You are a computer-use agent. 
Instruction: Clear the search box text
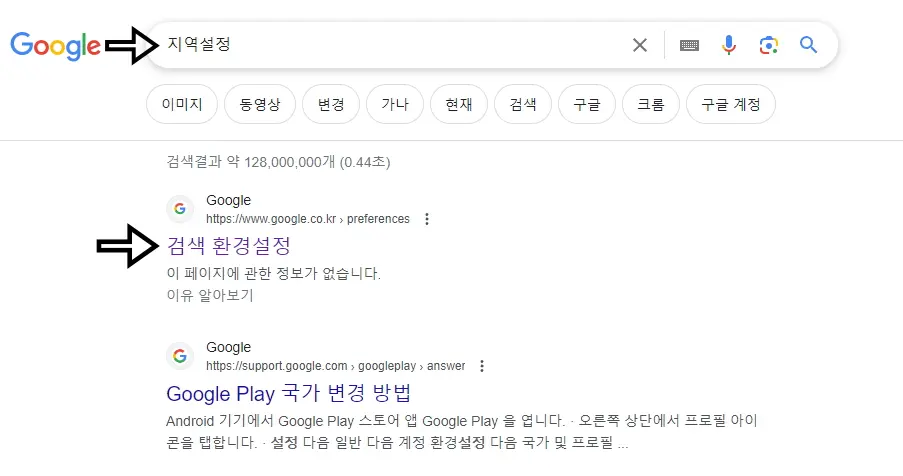(640, 45)
